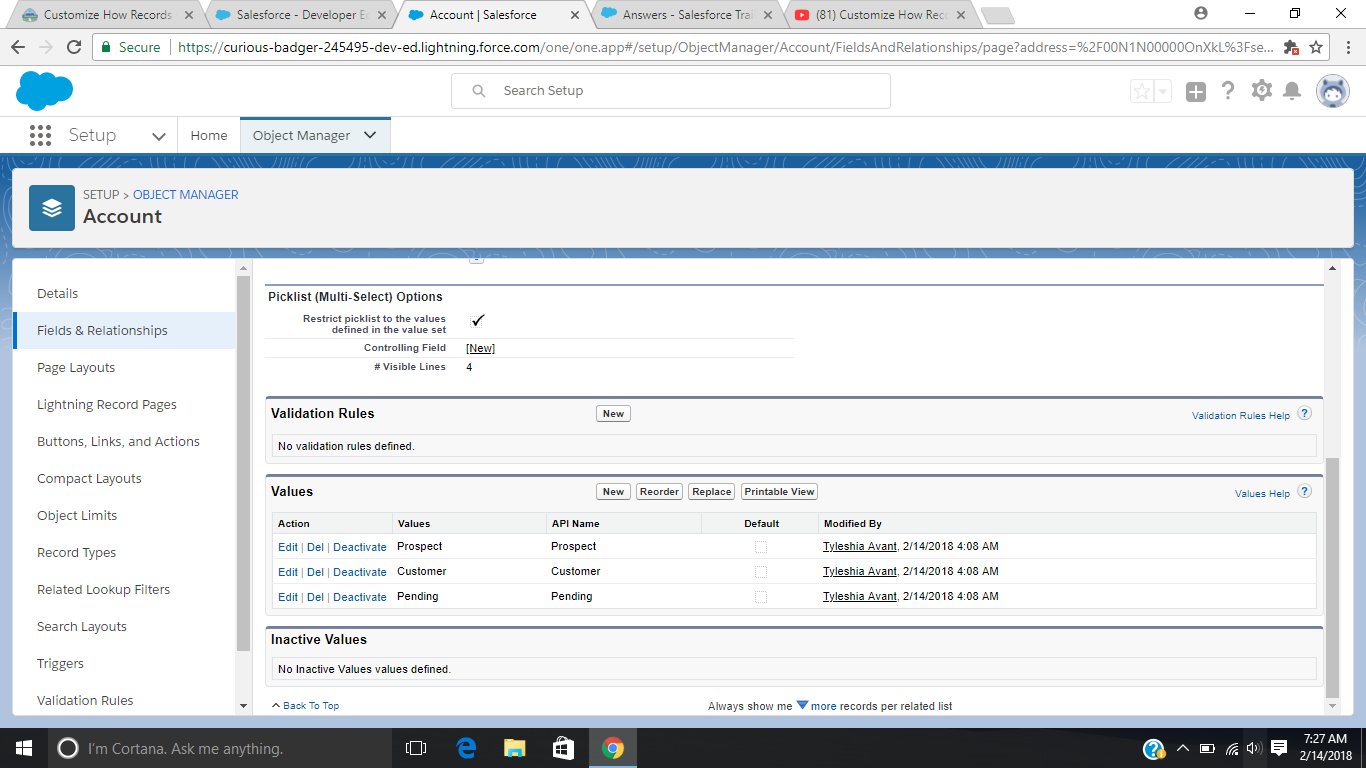Viewport: 1366px width, 768px height.
Task: Launch Microsoft Edge from the taskbar
Action: point(466,748)
